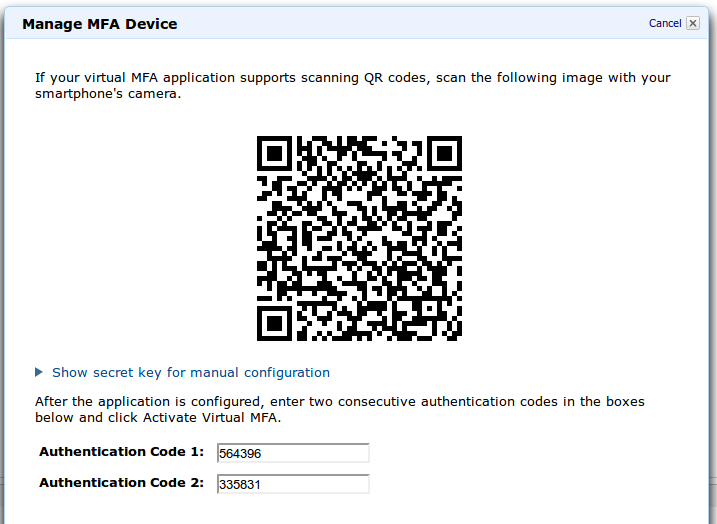Click the QR code's top-left finder square
This screenshot has width=717, height=524.
274,153
